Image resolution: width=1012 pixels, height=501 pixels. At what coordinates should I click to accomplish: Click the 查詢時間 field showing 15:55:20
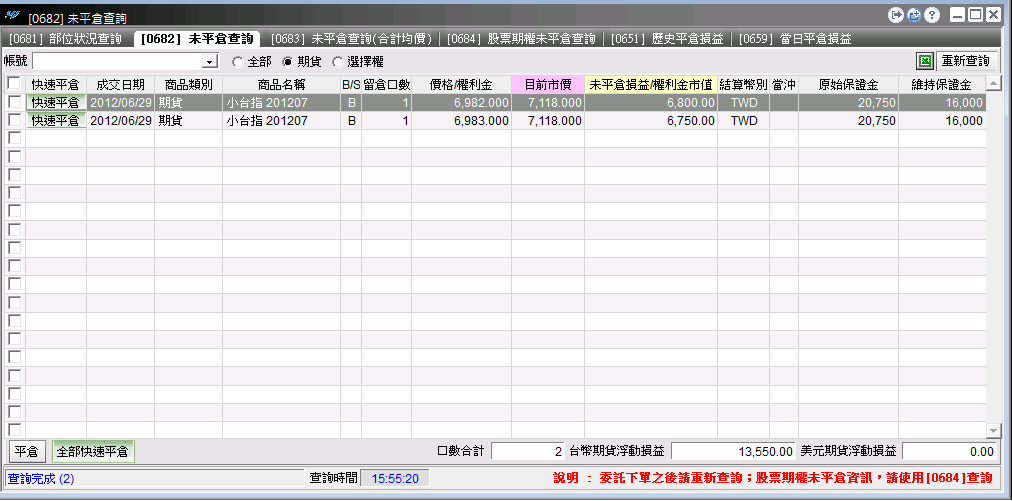click(395, 478)
